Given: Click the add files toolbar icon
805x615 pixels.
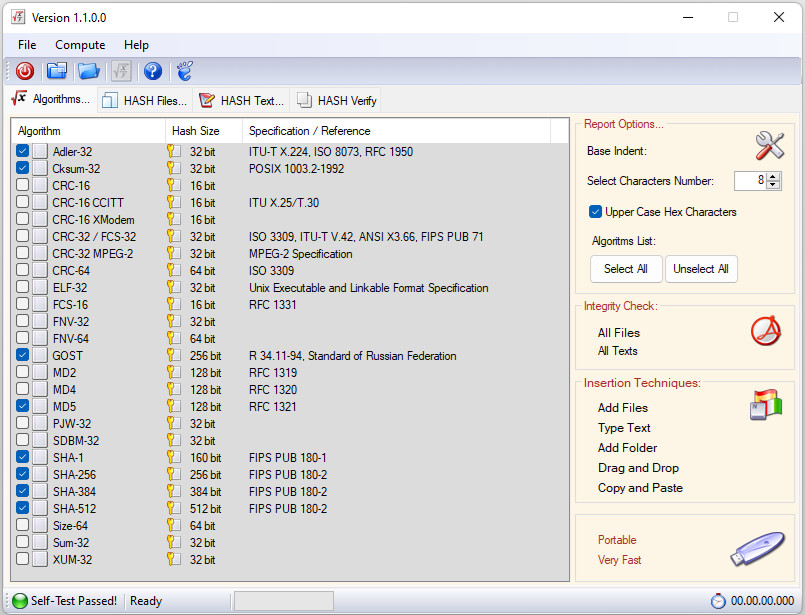Looking at the screenshot, I should click(x=57, y=71).
